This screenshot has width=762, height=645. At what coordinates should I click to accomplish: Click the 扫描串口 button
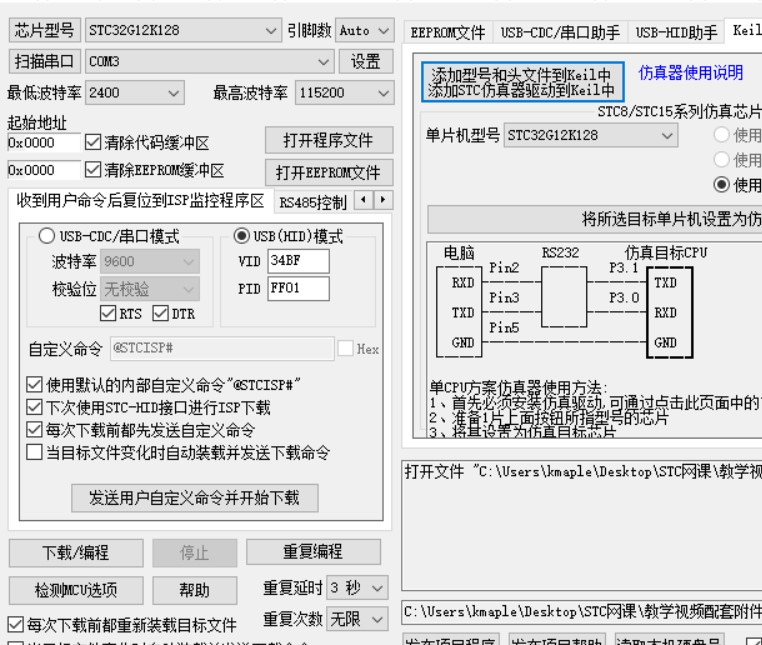pyautogui.click(x=44, y=61)
